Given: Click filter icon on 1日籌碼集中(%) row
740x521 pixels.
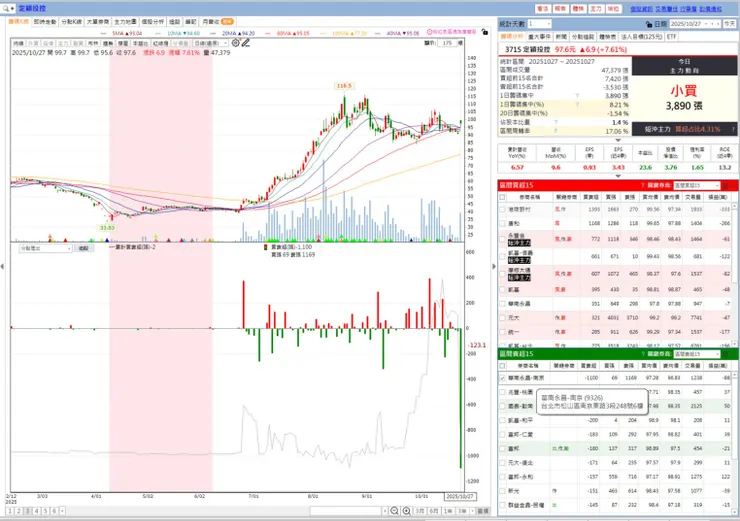Looking at the screenshot, I should [x=577, y=104].
